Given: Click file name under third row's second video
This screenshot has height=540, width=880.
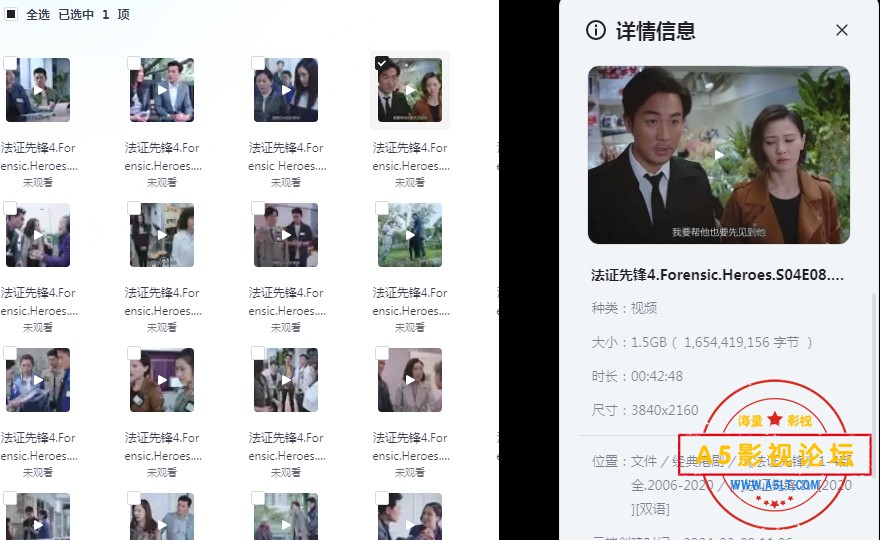Looking at the screenshot, I should pos(163,446).
